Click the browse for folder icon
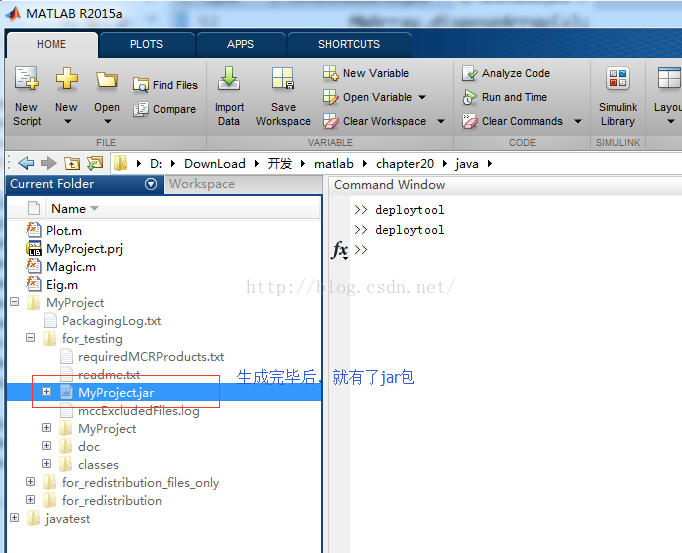Screen dimensions: 682x553 (x=95, y=163)
